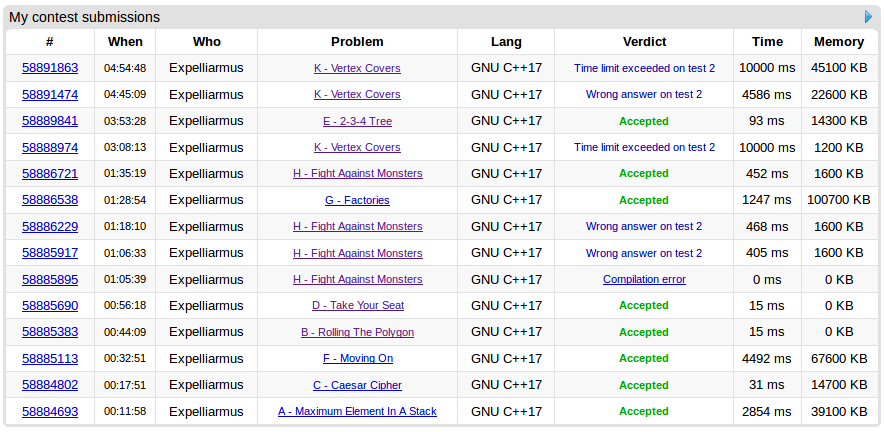885x432 pixels.
Task: View the Compilation error details
Action: click(644, 279)
